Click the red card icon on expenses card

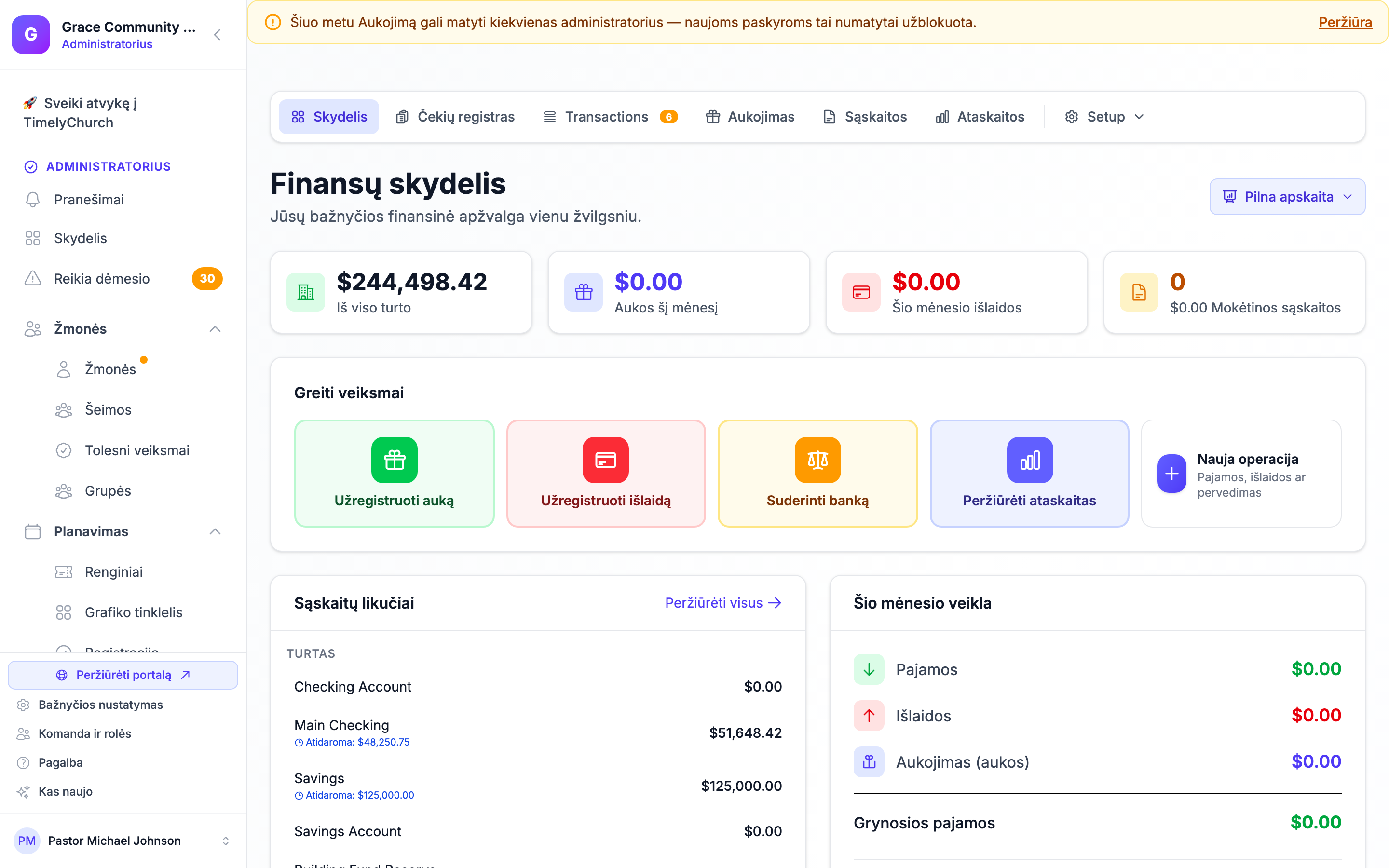point(861,292)
